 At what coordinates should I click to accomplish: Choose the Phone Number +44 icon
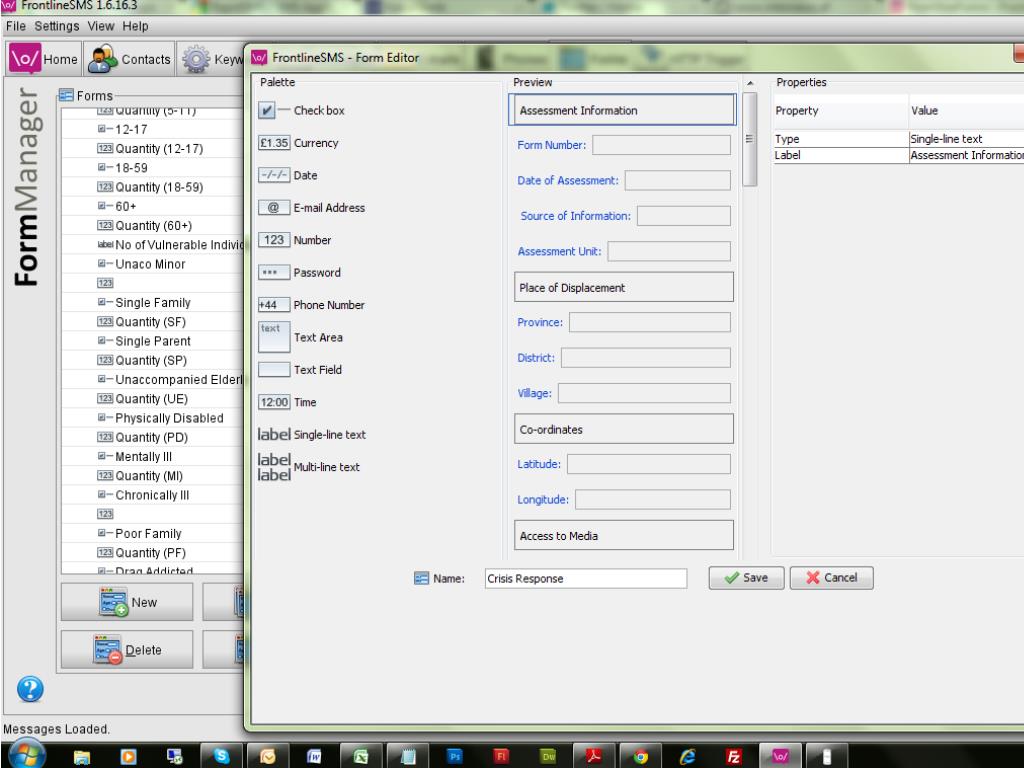click(x=274, y=304)
